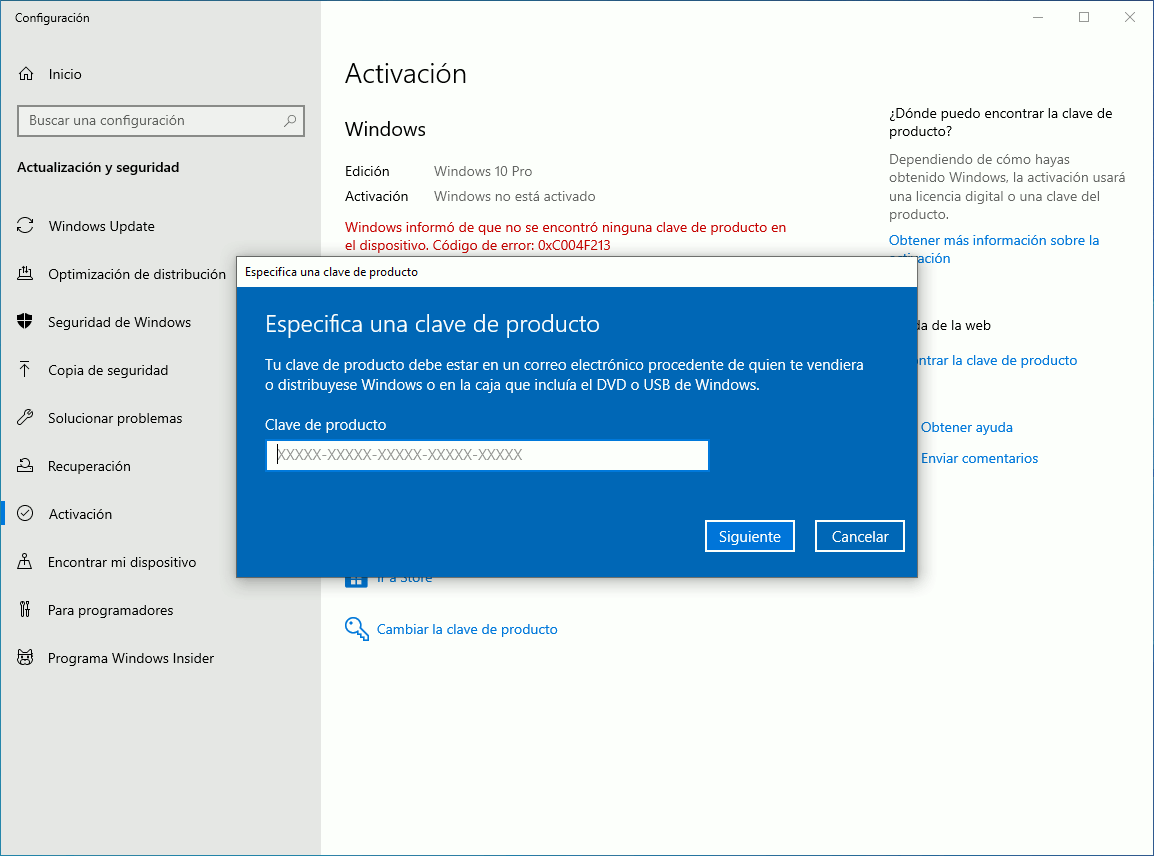Viewport: 1154px width, 856px height.
Task: Open the Activación section in sidebar
Action: point(80,514)
